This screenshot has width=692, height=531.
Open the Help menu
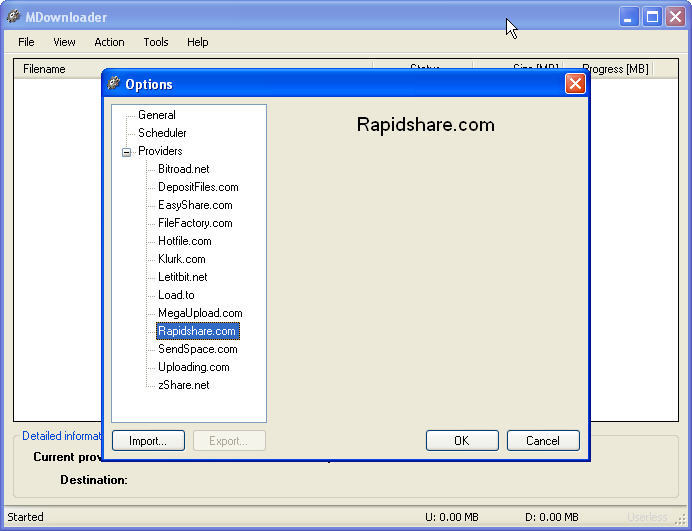click(197, 42)
